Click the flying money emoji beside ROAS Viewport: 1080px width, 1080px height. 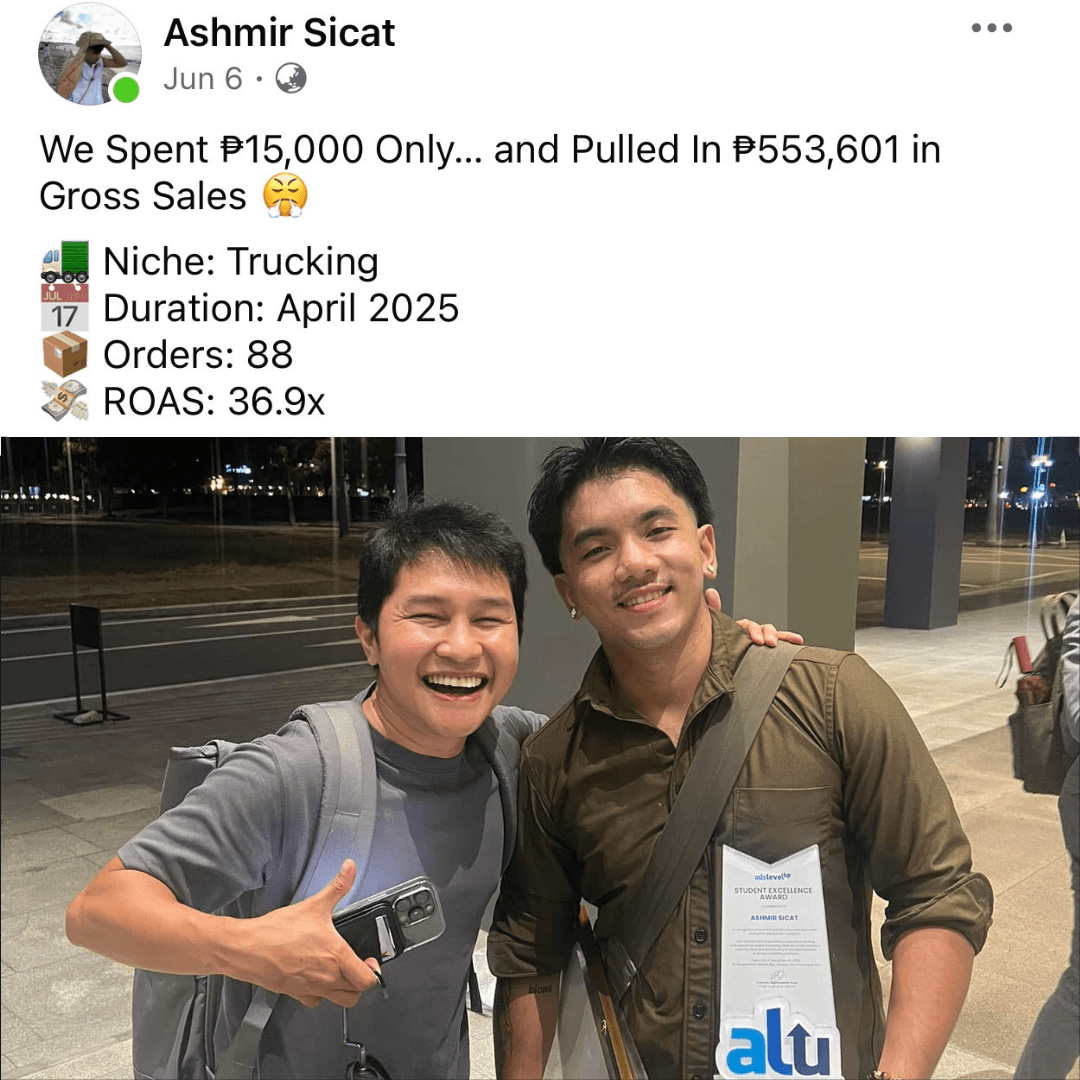[x=65, y=400]
